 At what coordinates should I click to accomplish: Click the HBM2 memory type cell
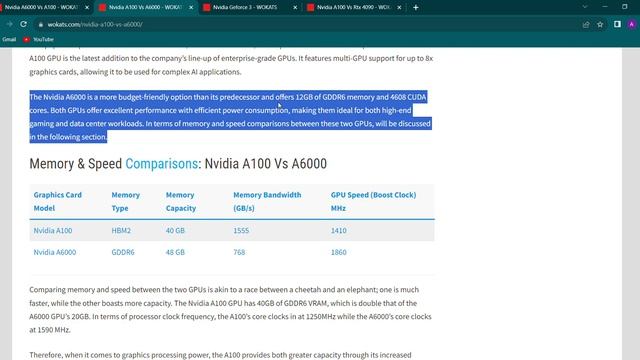(x=121, y=230)
